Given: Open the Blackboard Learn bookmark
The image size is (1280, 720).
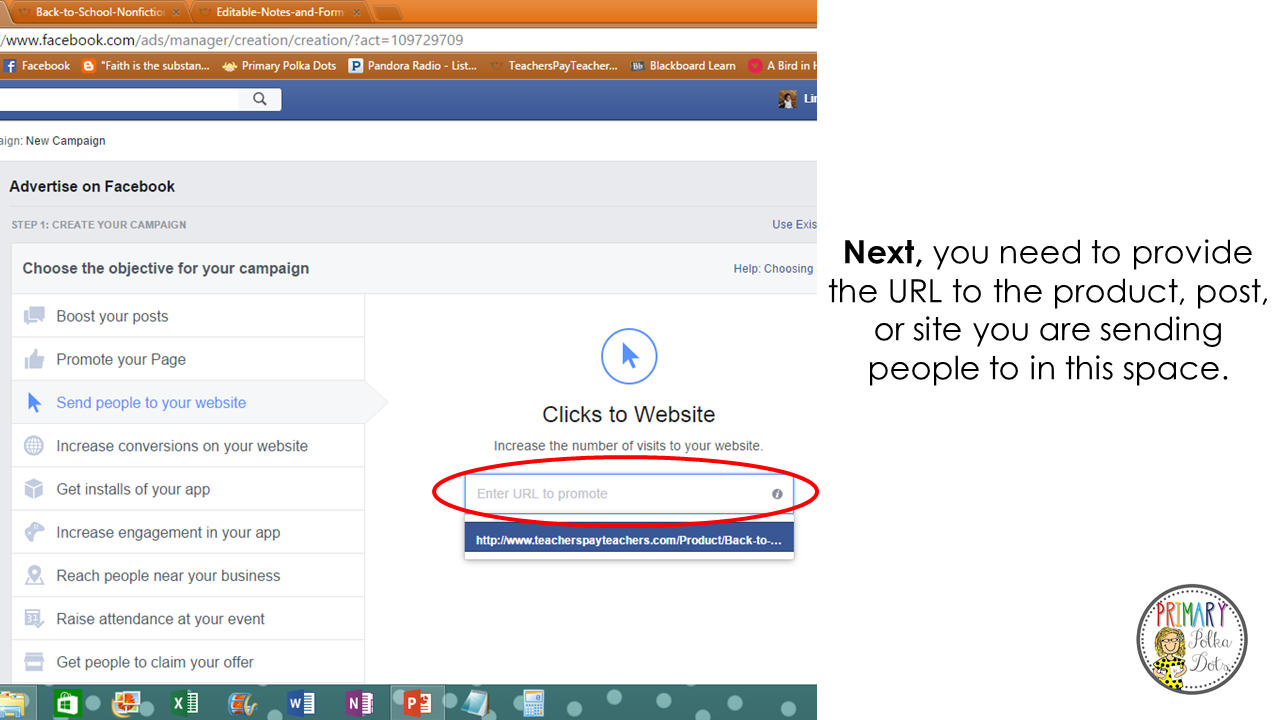Looking at the screenshot, I should 683,66.
